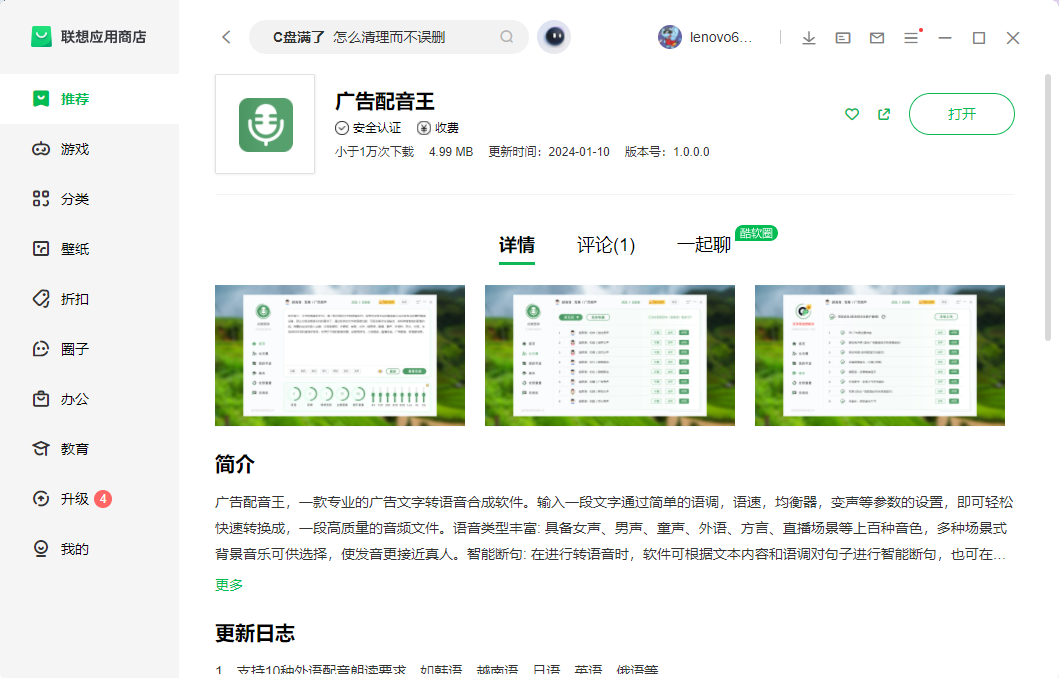The height and width of the screenshot is (678, 1059).
Task: Click the app title 广告配音王
Action: (x=385, y=101)
